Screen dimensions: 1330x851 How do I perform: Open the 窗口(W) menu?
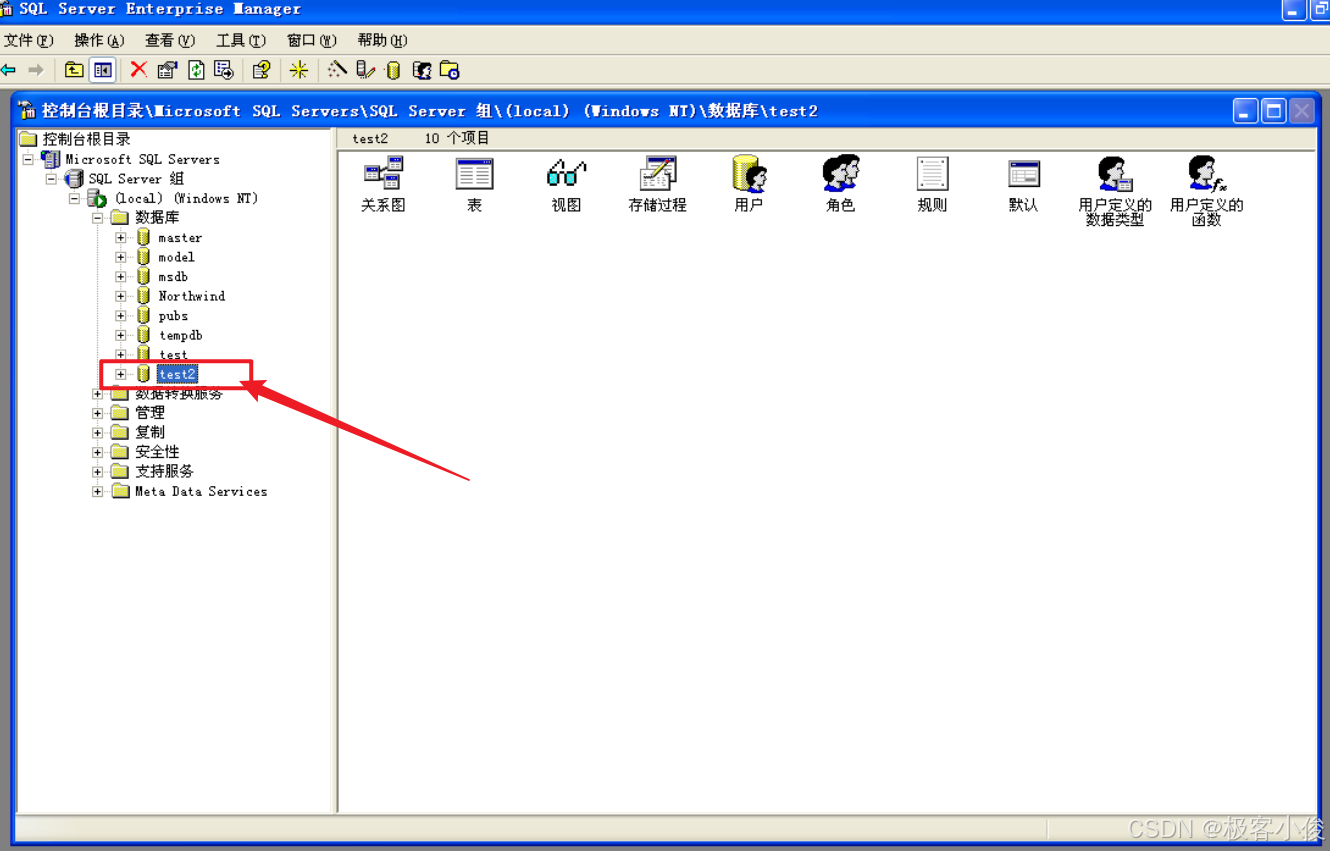[x=311, y=40]
